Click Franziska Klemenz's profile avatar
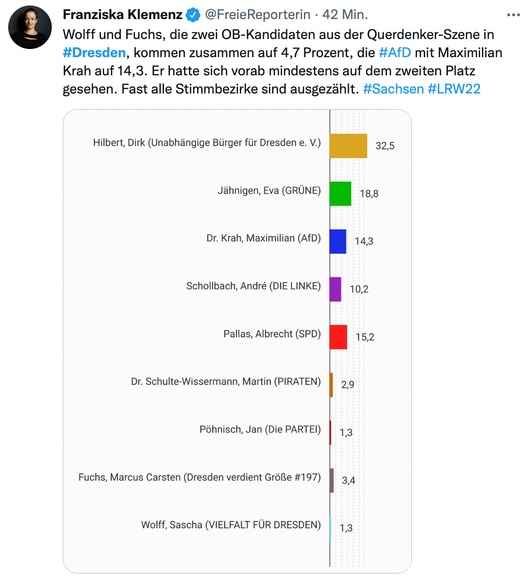The image size is (526, 581). tap(30, 27)
